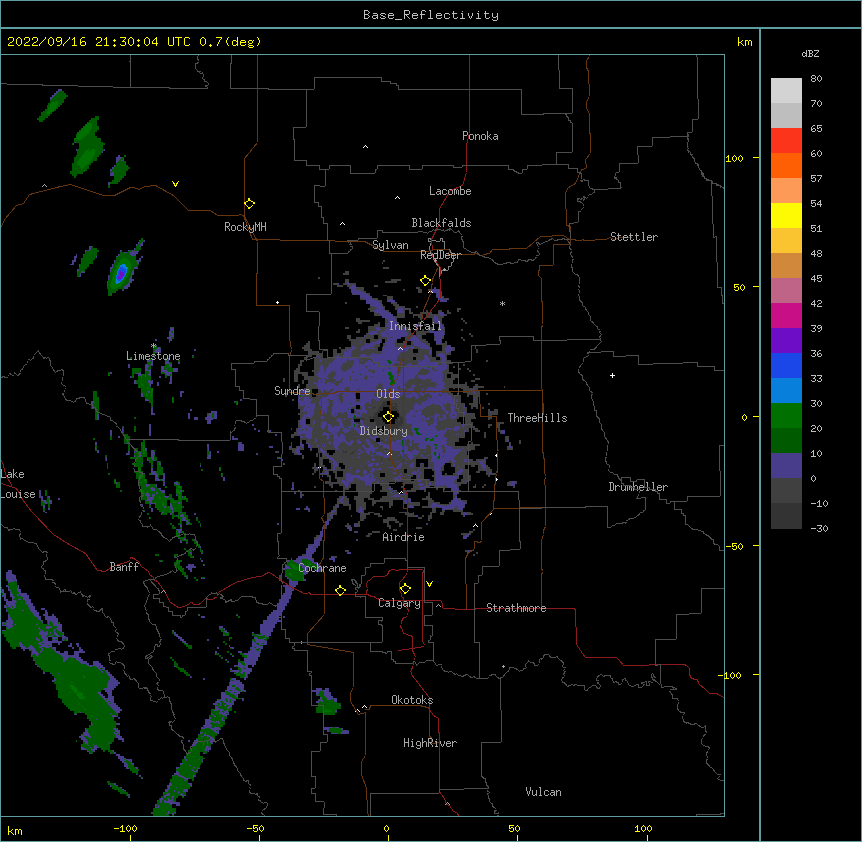Click the km unit label at bottom left

(15, 830)
